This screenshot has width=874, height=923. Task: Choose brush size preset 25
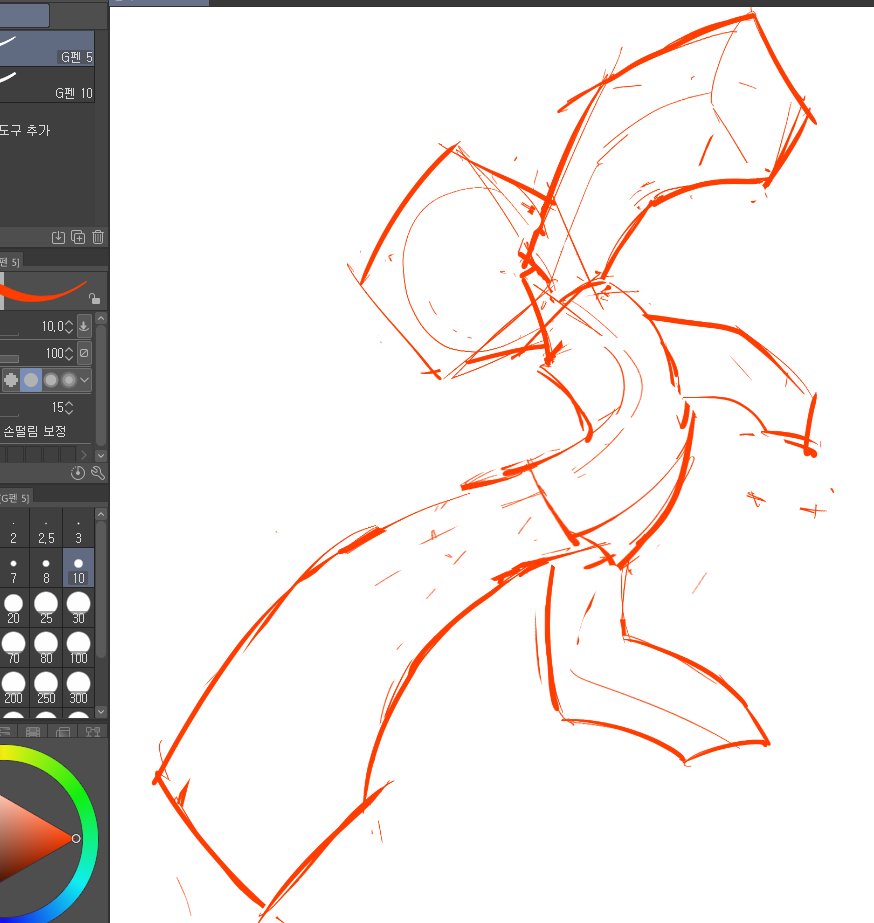click(46, 609)
